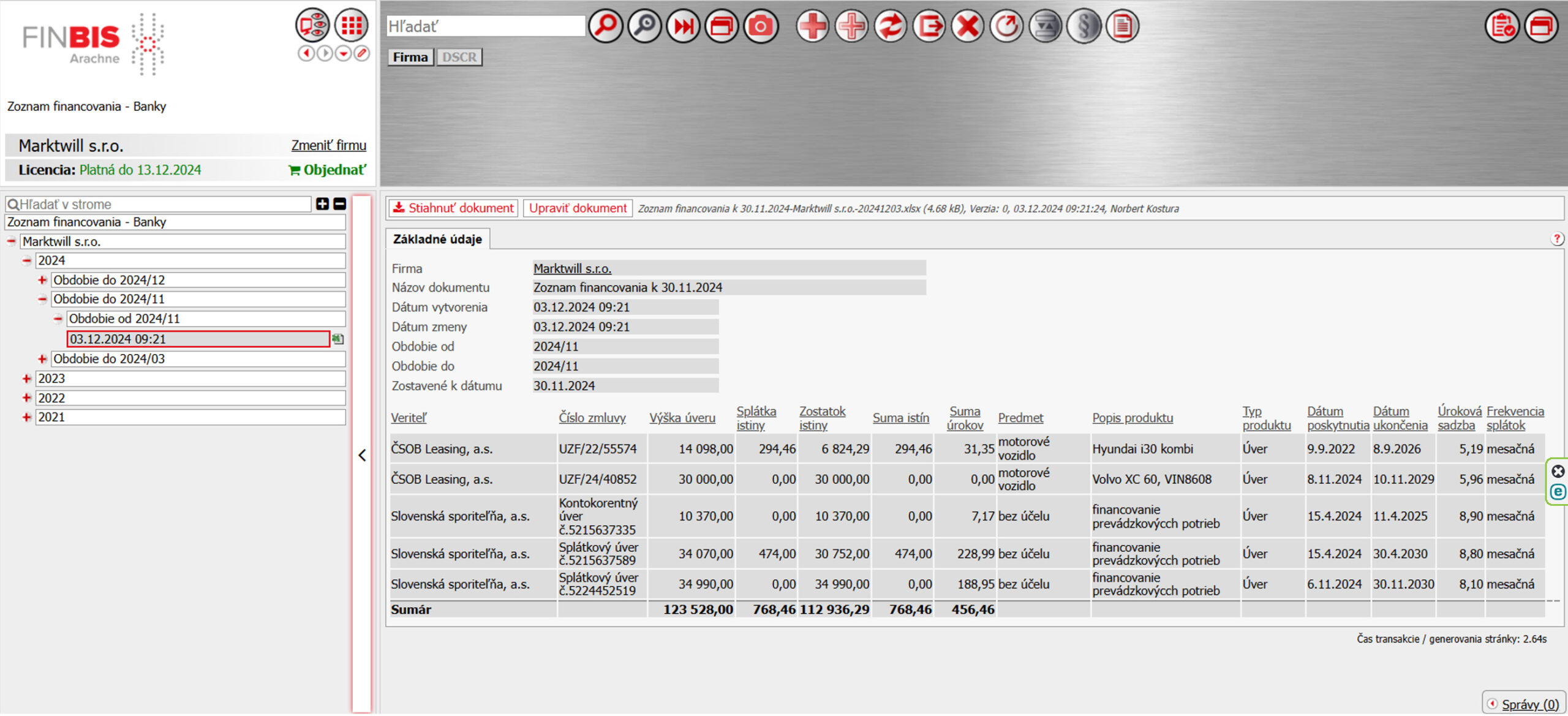This screenshot has height=716, width=1568.
Task: Expand the 2022 tree node
Action: click(26, 398)
